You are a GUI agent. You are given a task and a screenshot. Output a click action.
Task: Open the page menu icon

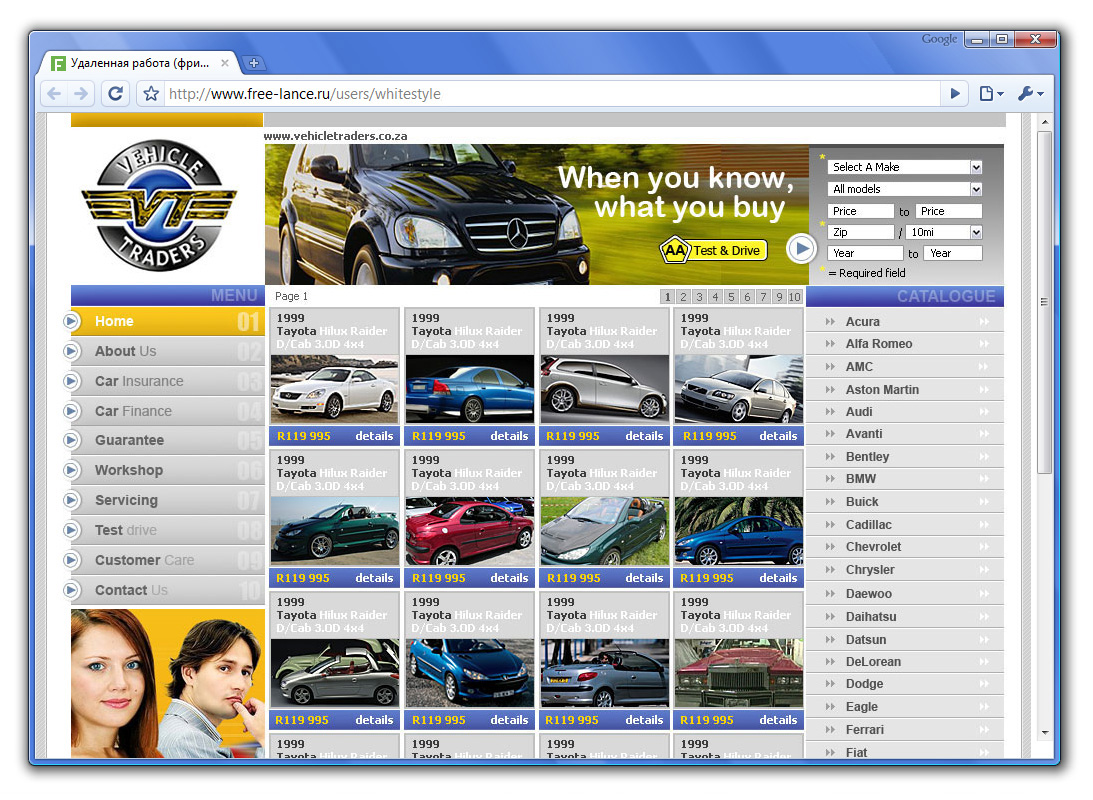(x=991, y=93)
